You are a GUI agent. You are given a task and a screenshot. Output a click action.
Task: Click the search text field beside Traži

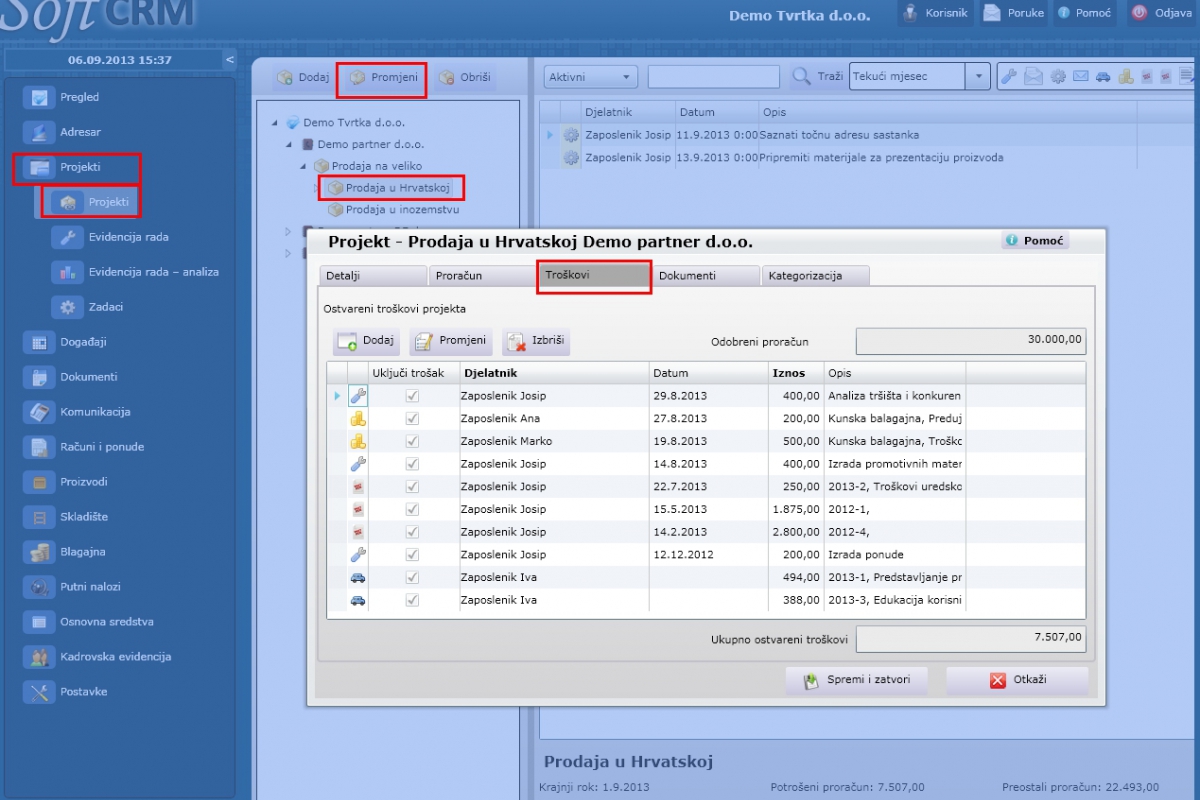[x=714, y=77]
